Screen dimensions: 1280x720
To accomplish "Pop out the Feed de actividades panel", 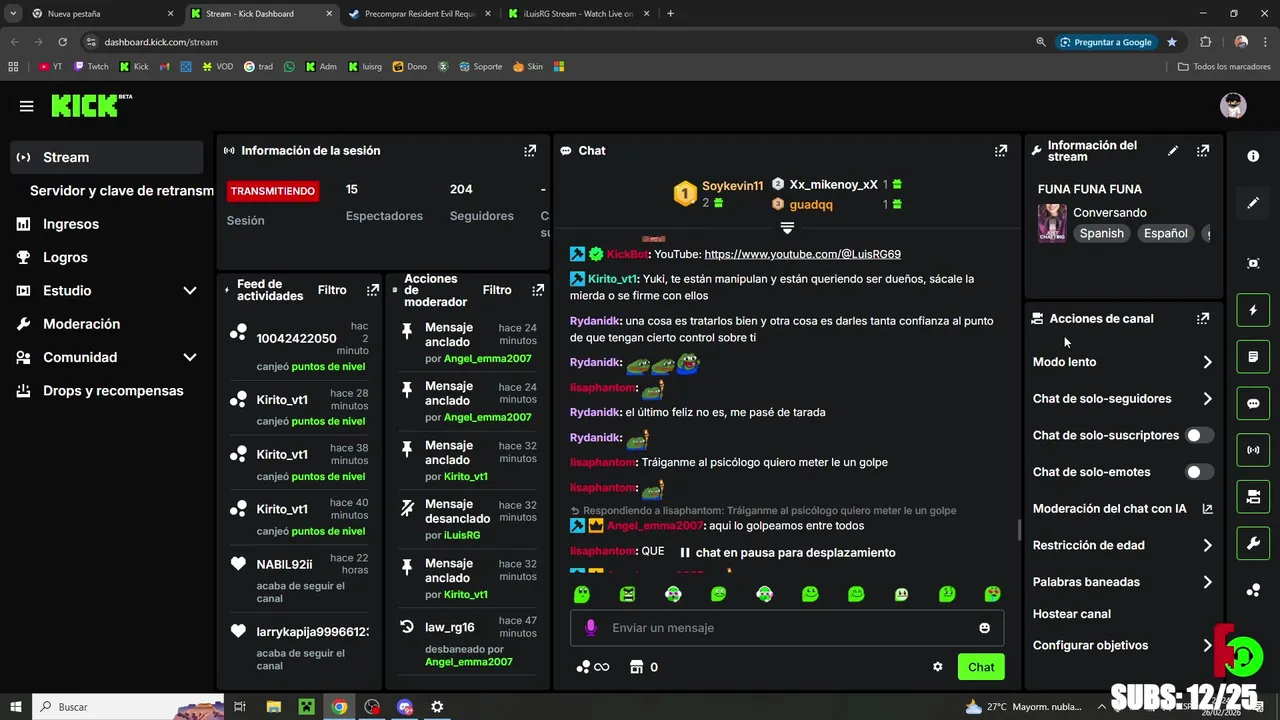I will 373,290.
